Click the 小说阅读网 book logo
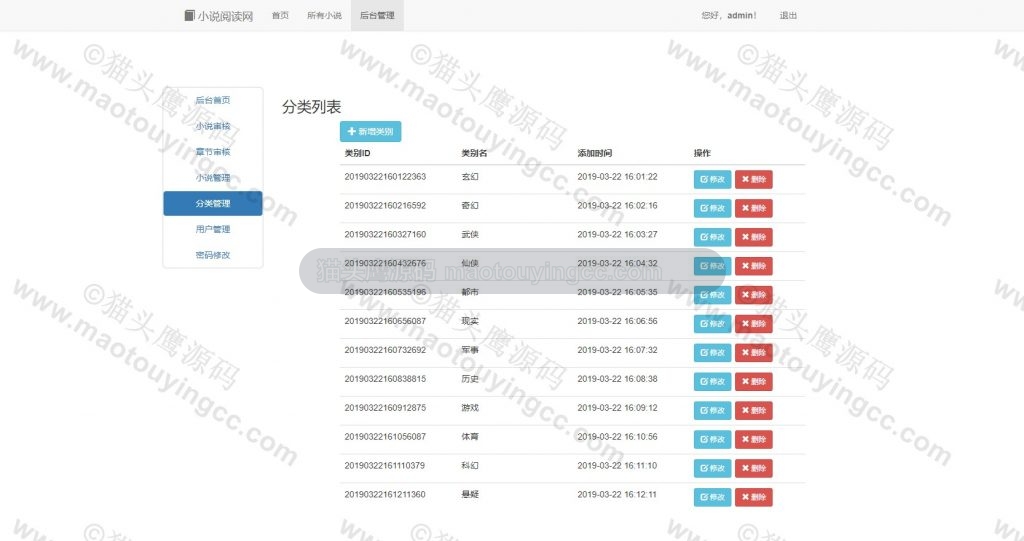 218,16
